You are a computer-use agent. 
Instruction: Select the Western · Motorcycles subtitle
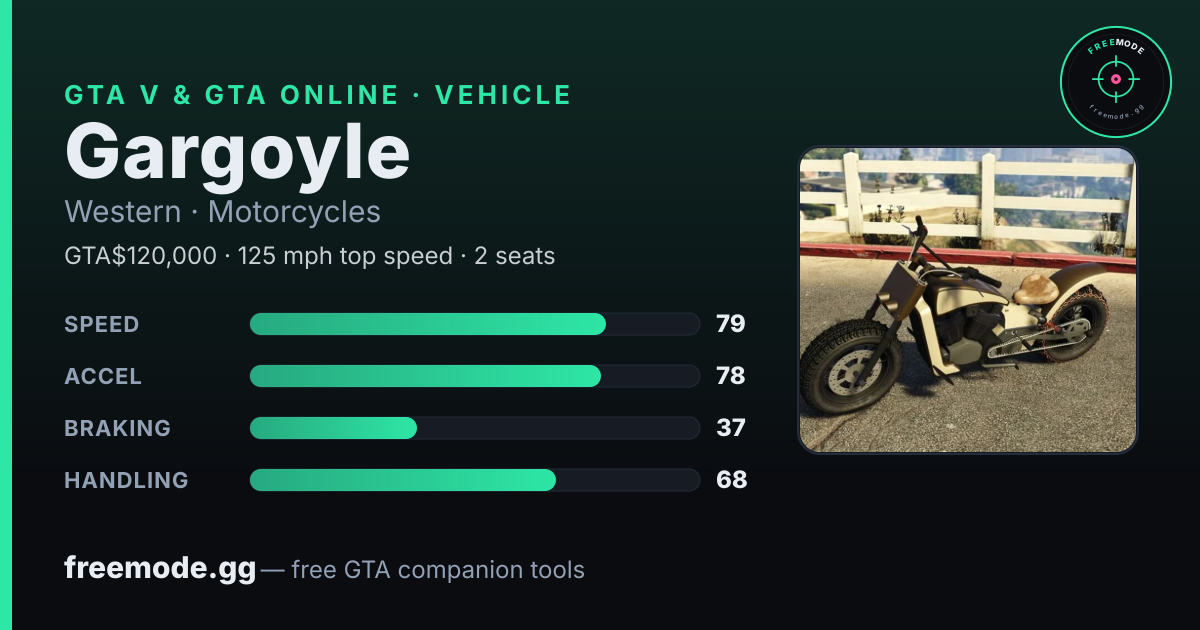[x=222, y=212]
